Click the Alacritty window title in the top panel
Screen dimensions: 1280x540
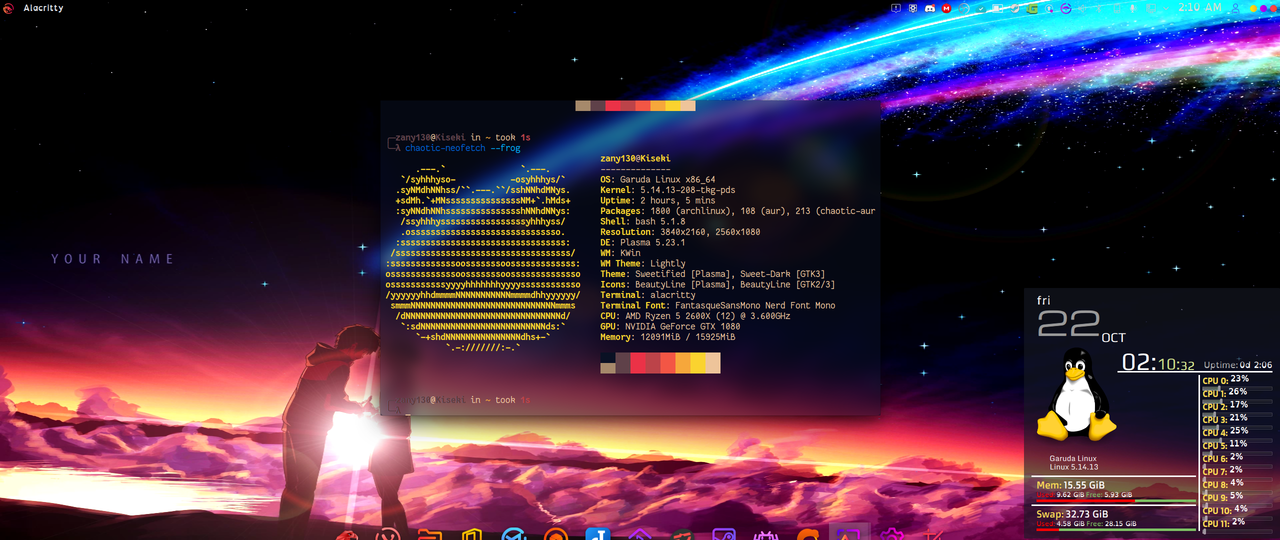(x=44, y=7)
